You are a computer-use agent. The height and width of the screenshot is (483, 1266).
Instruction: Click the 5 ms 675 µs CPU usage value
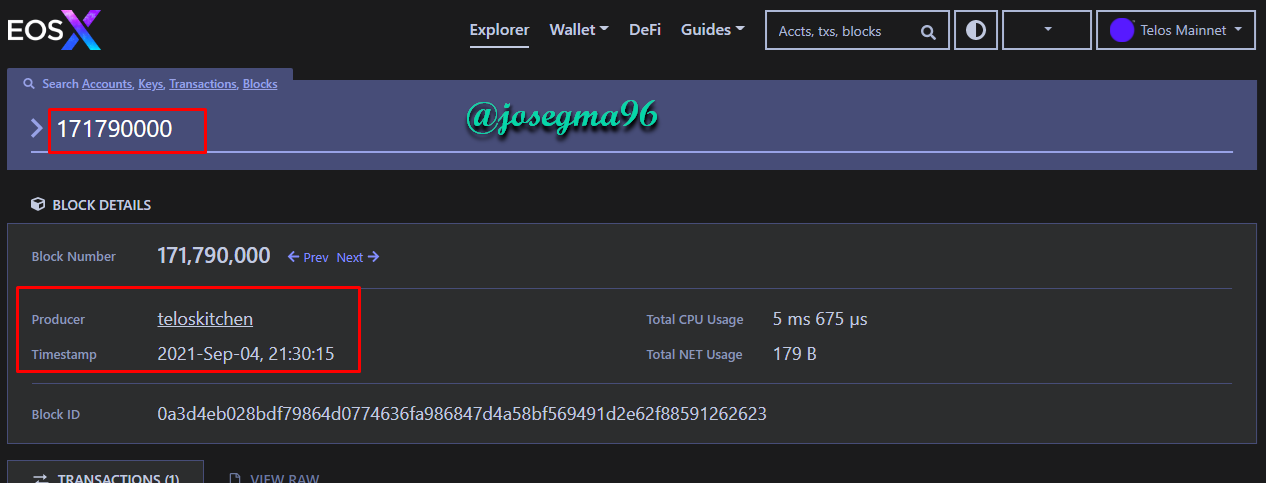820,320
